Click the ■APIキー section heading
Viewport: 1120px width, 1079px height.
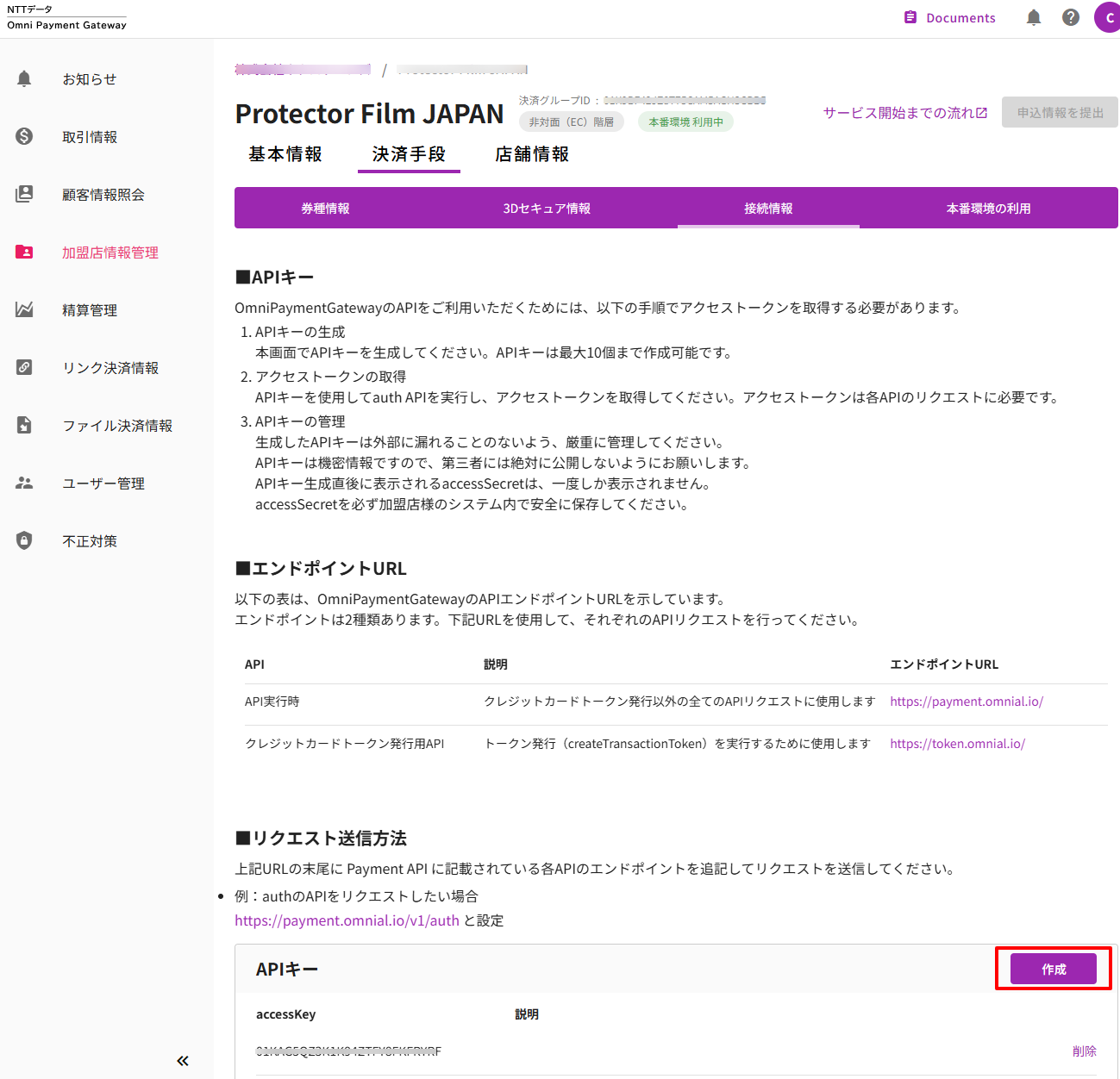(x=274, y=278)
